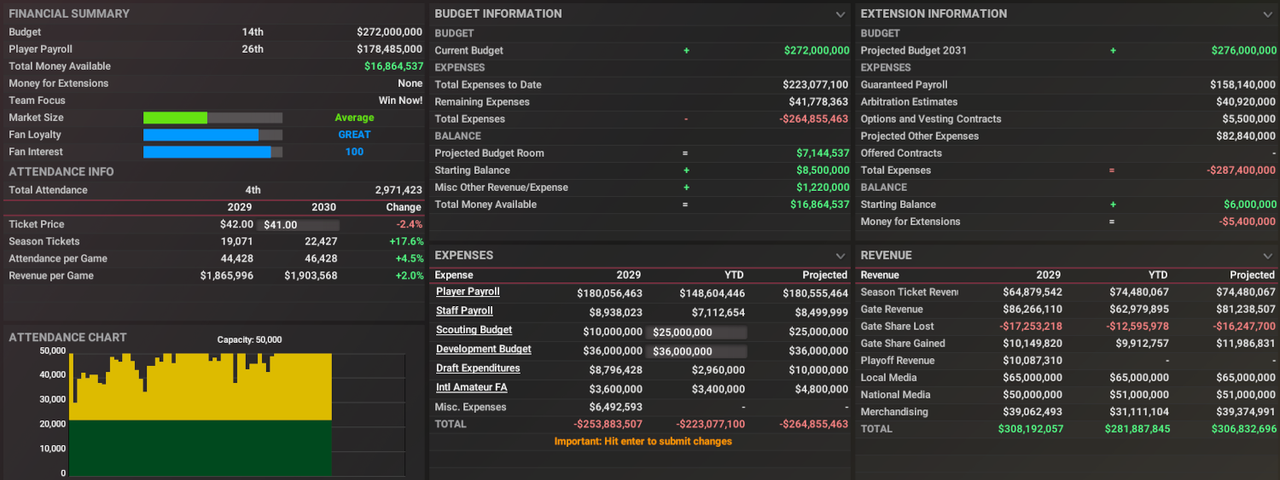This screenshot has height=480, width=1280.
Task: Collapse the Expenses panel chevron
Action: 841,256
